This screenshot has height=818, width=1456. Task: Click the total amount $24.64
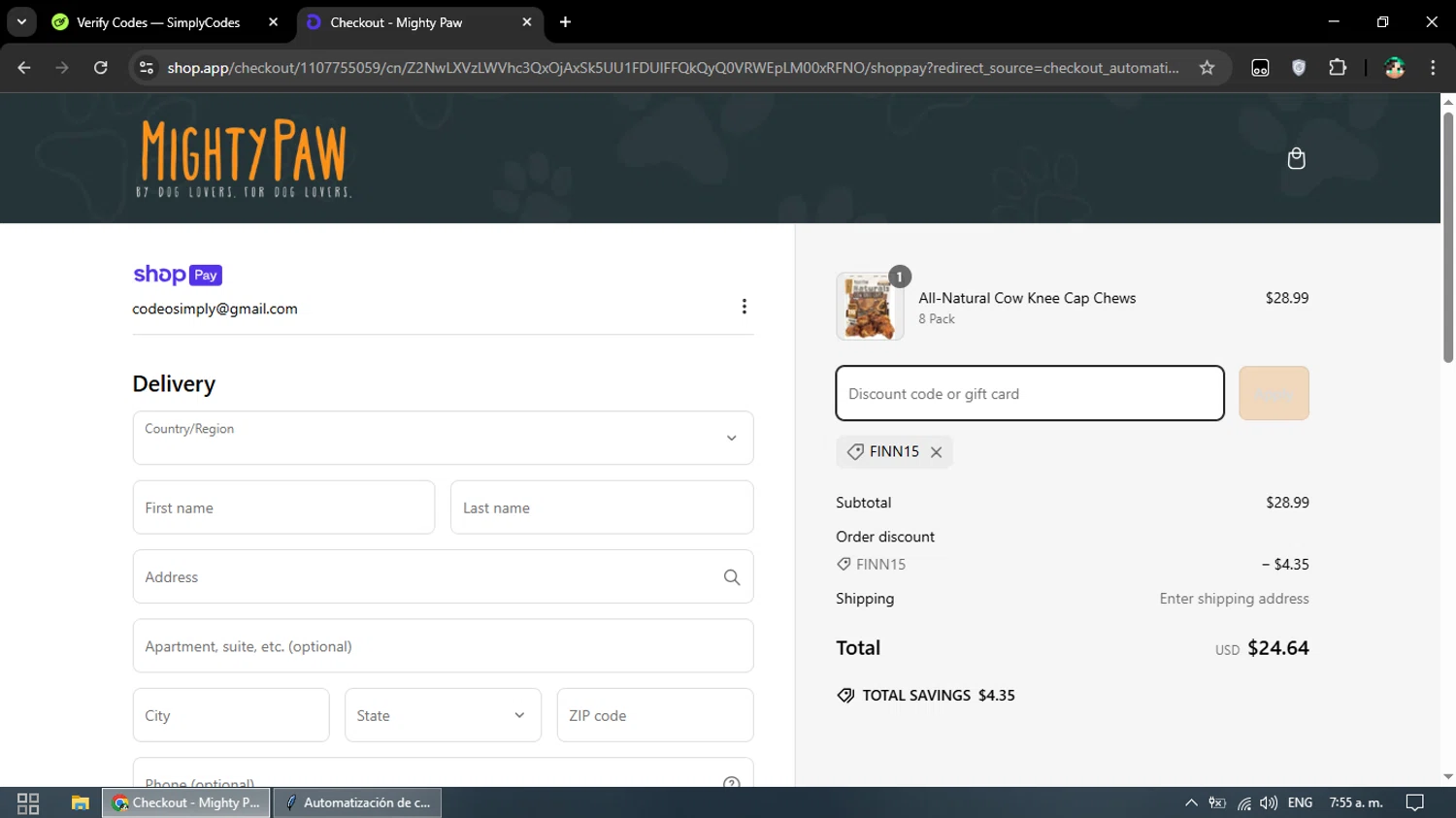pyautogui.click(x=1278, y=648)
